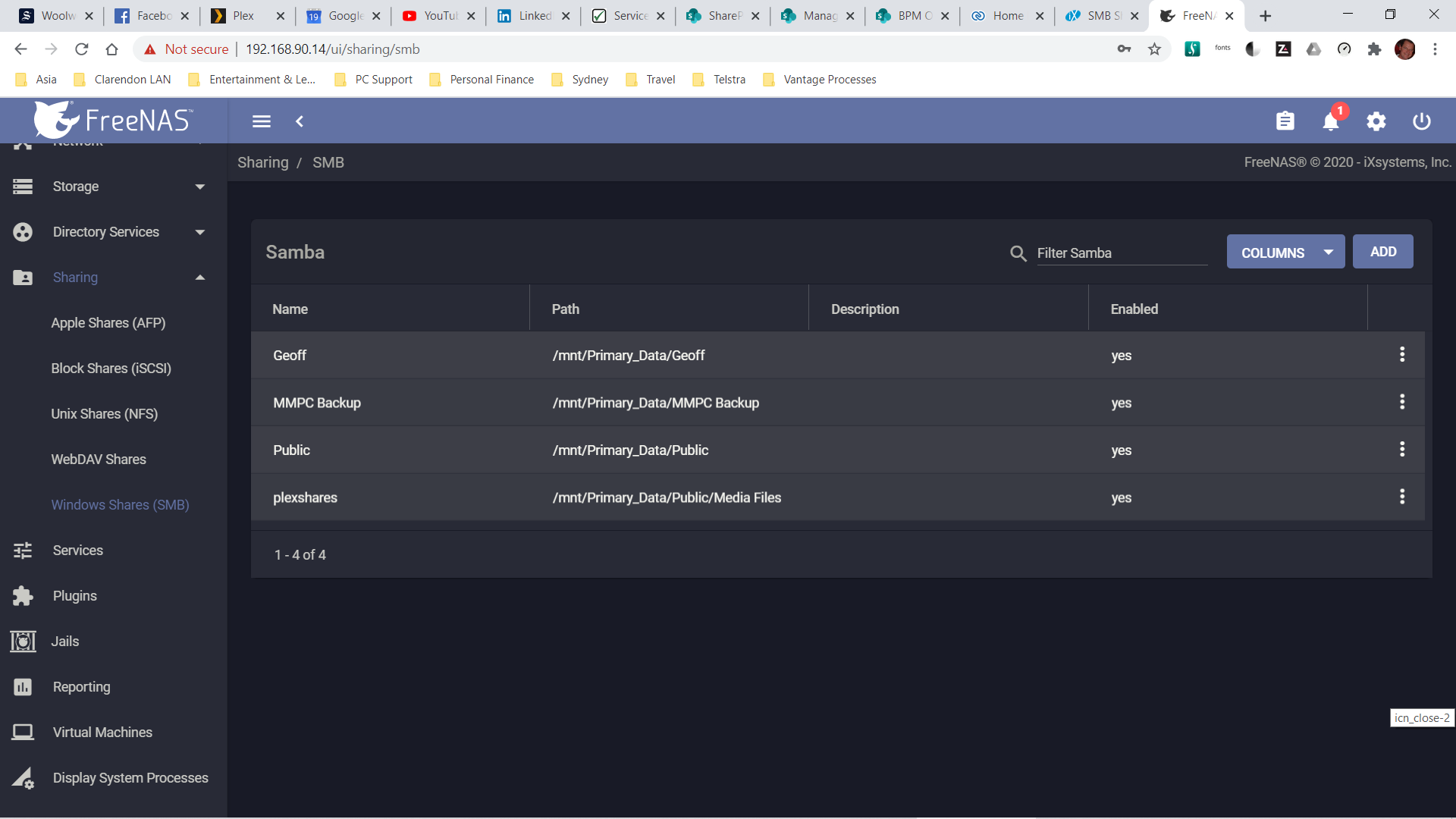This screenshot has height=819, width=1456.
Task: Open options menu for Public share
Action: [x=1401, y=449]
